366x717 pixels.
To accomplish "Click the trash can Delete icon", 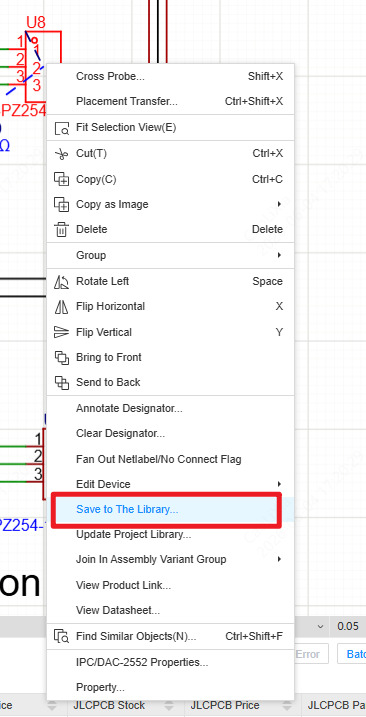I will [x=61, y=229].
